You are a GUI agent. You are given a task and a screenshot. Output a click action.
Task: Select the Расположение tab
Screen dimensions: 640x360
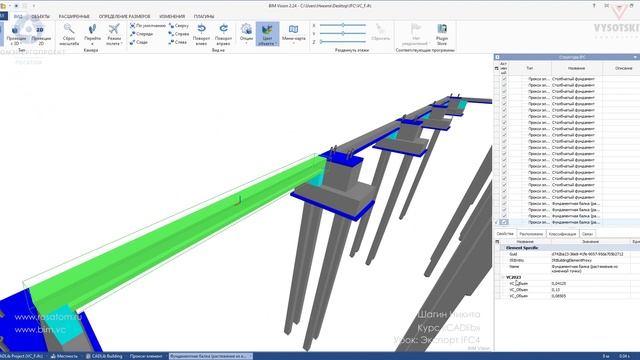[x=531, y=234]
